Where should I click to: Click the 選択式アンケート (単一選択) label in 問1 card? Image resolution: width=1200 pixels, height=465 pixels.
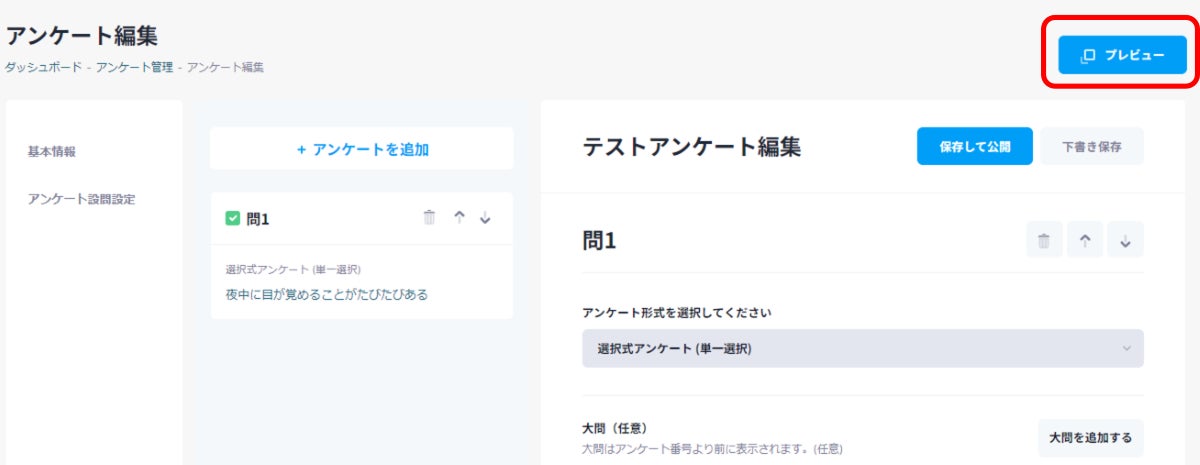tap(293, 270)
